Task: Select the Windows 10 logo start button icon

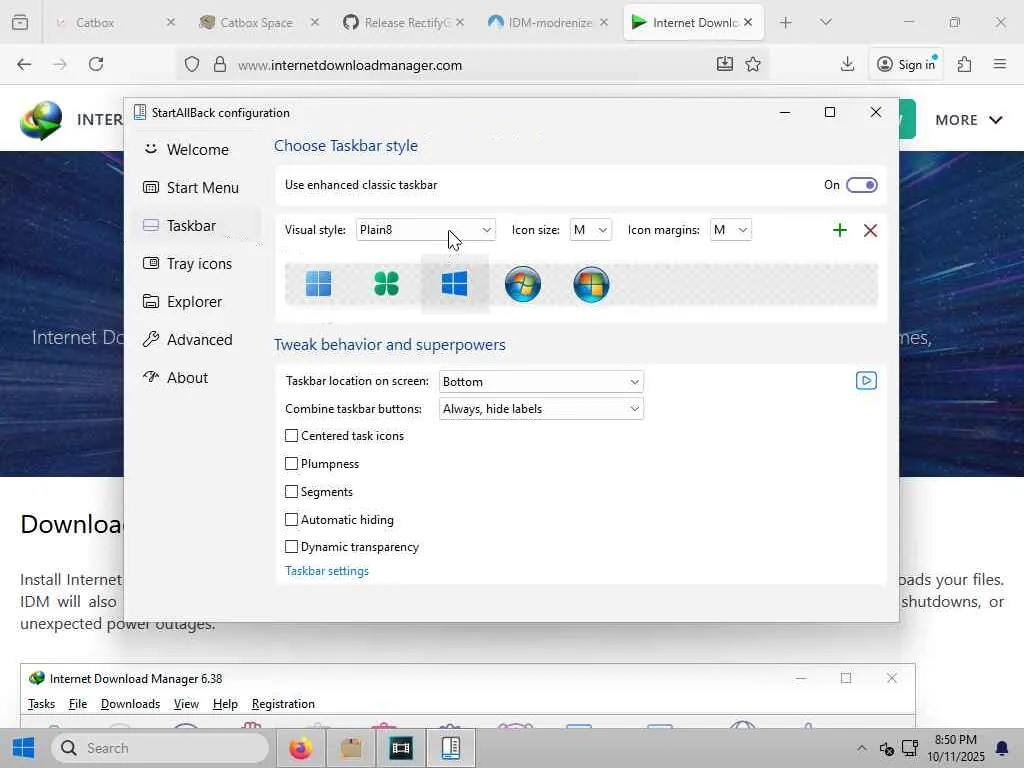Action: click(455, 284)
